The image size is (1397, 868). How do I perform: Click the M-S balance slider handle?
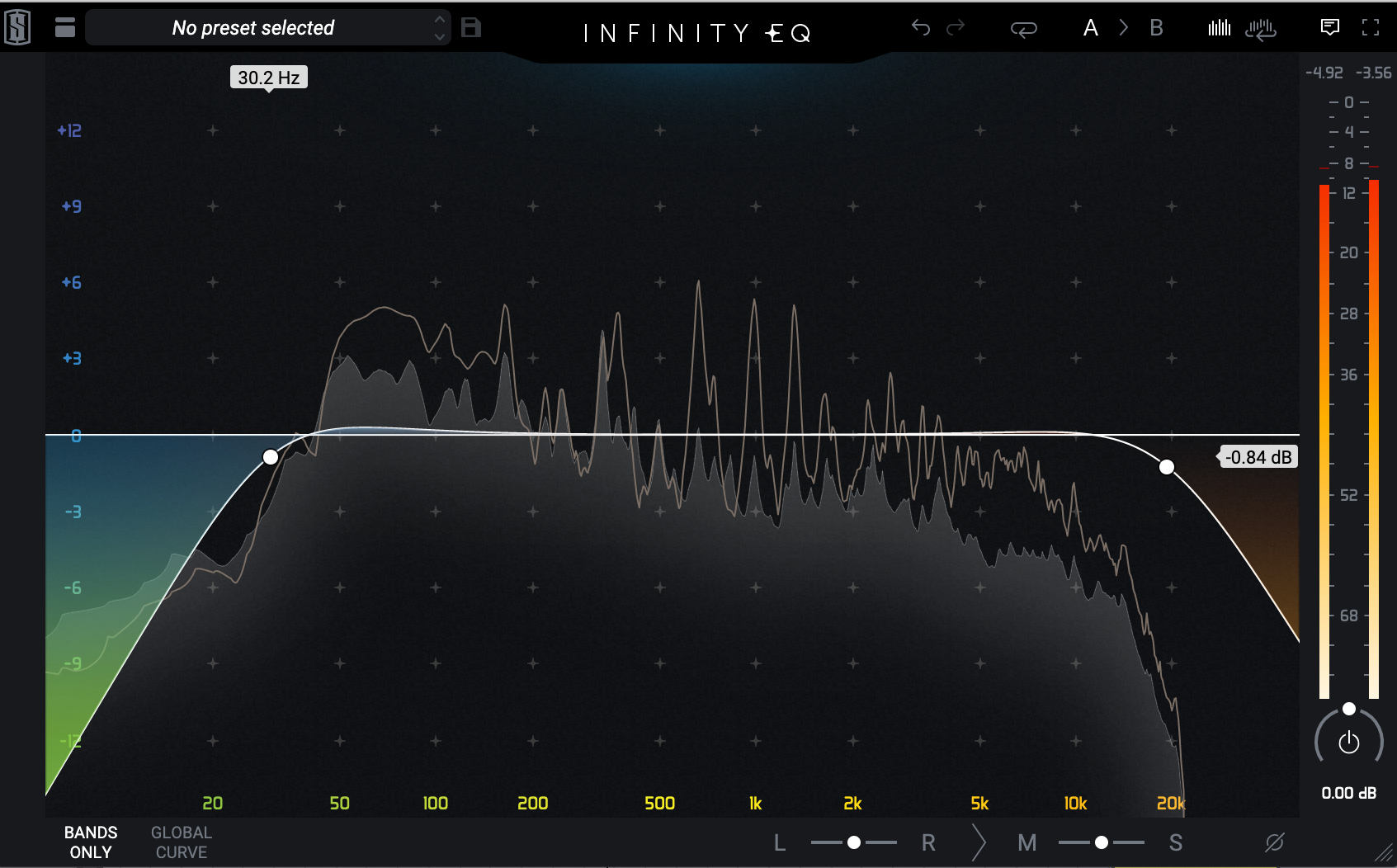pos(1101,842)
